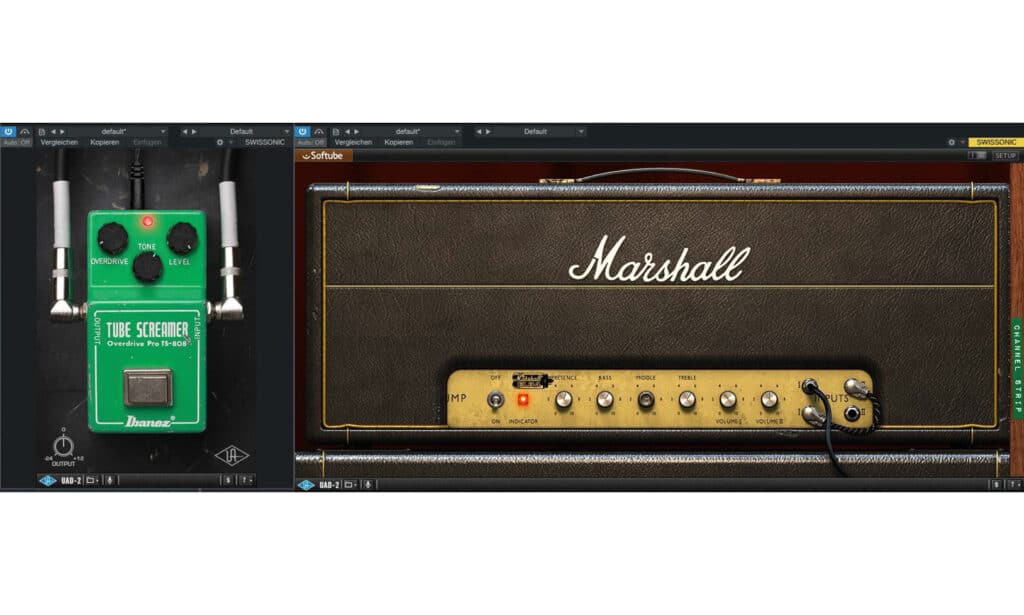Adjust the PRESENCE knob on Marshall amp

[564, 400]
